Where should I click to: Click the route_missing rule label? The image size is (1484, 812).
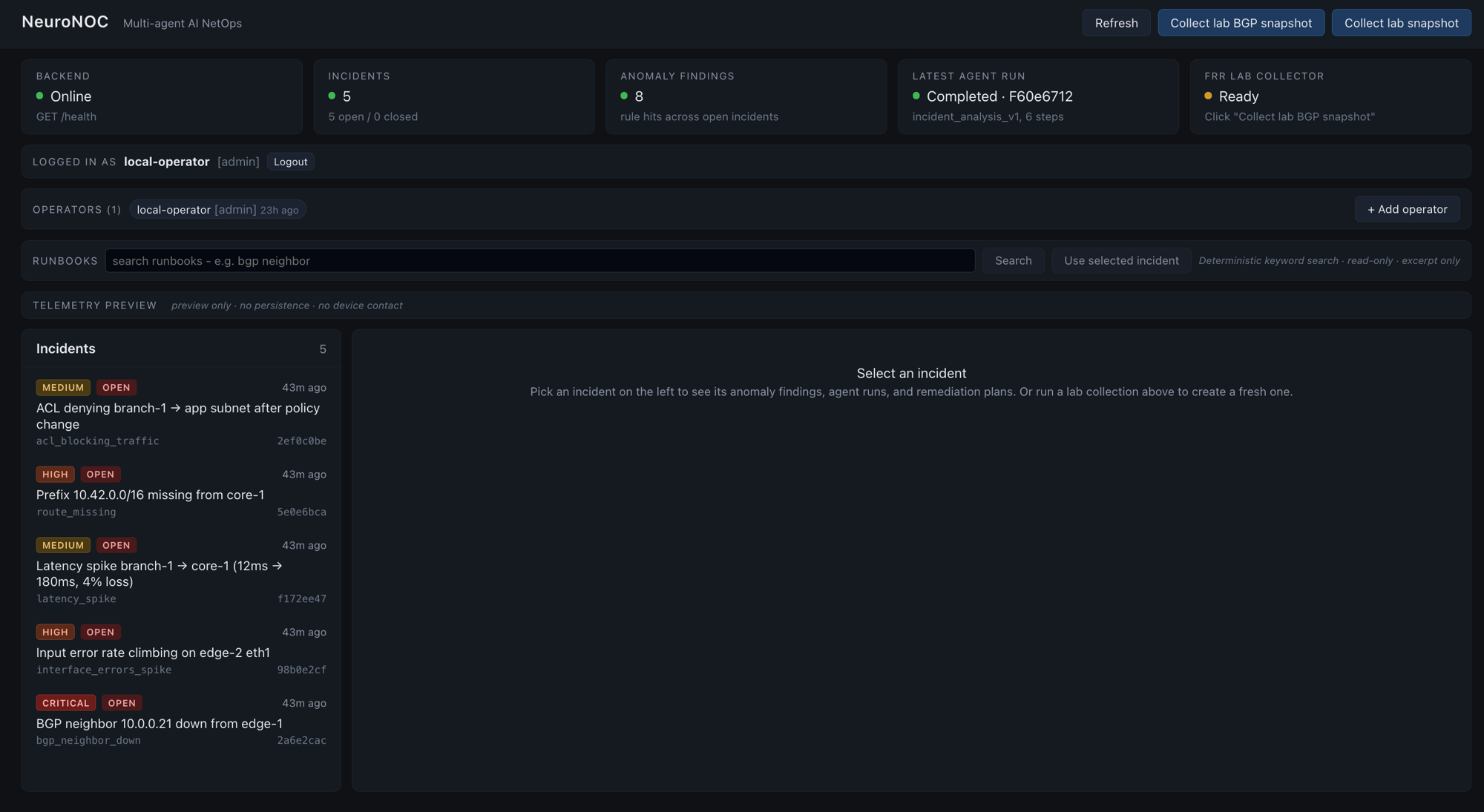(76, 512)
